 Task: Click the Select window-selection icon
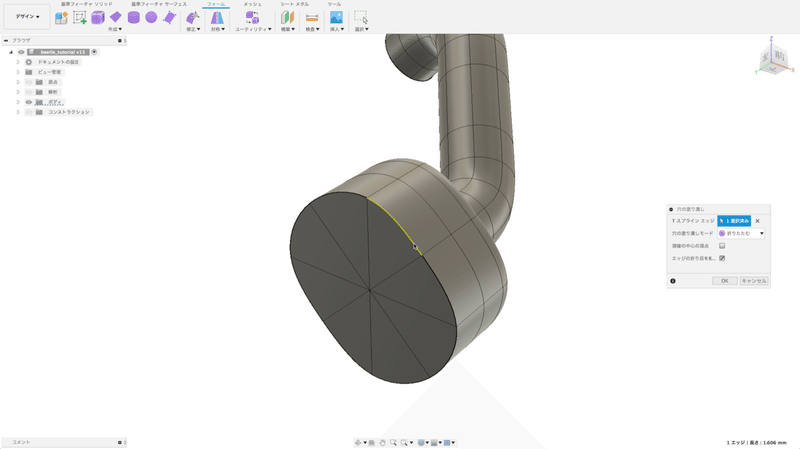[361, 18]
